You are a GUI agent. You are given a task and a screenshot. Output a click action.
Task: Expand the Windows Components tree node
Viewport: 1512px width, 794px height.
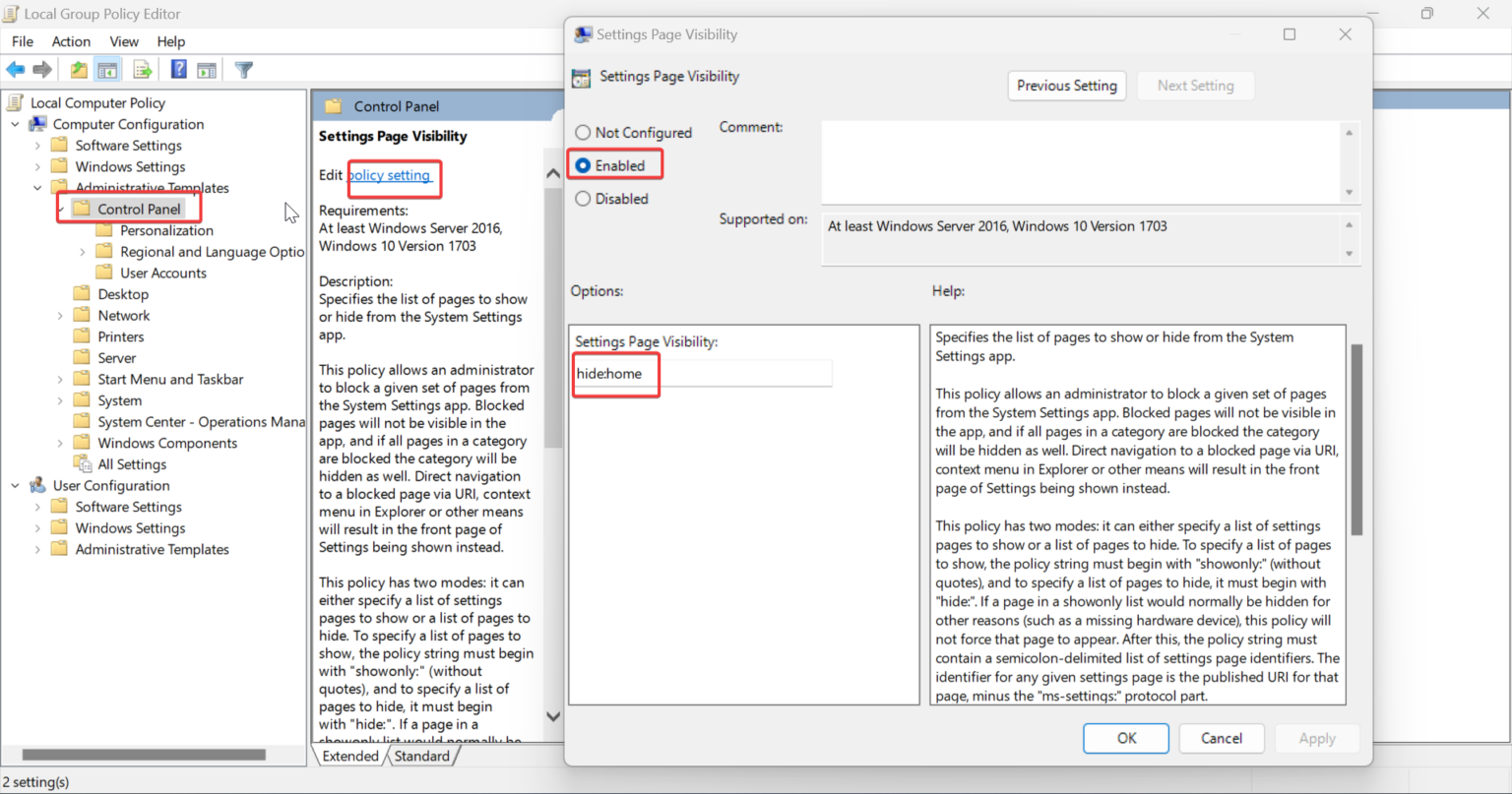click(x=61, y=442)
